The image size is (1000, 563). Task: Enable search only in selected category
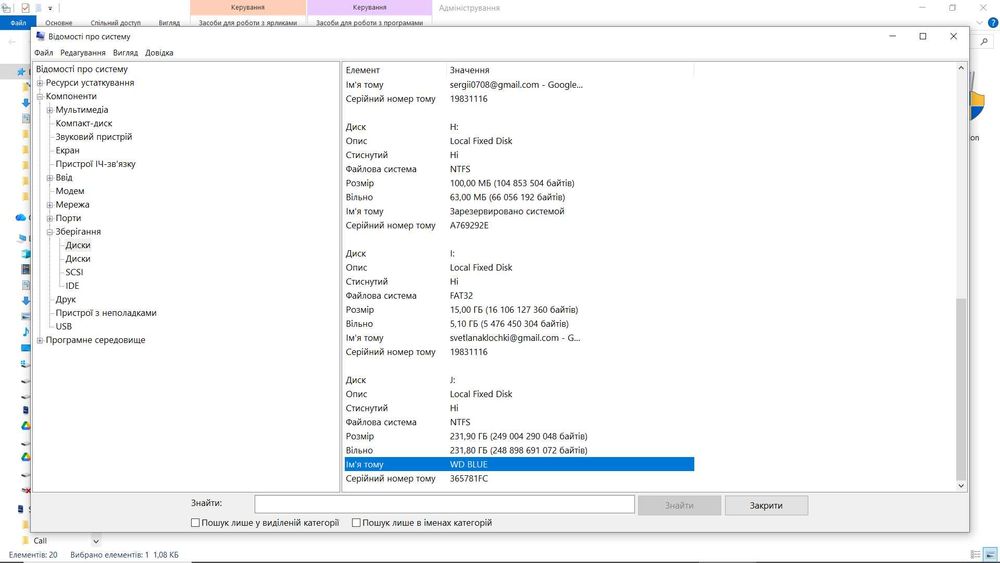[x=195, y=523]
